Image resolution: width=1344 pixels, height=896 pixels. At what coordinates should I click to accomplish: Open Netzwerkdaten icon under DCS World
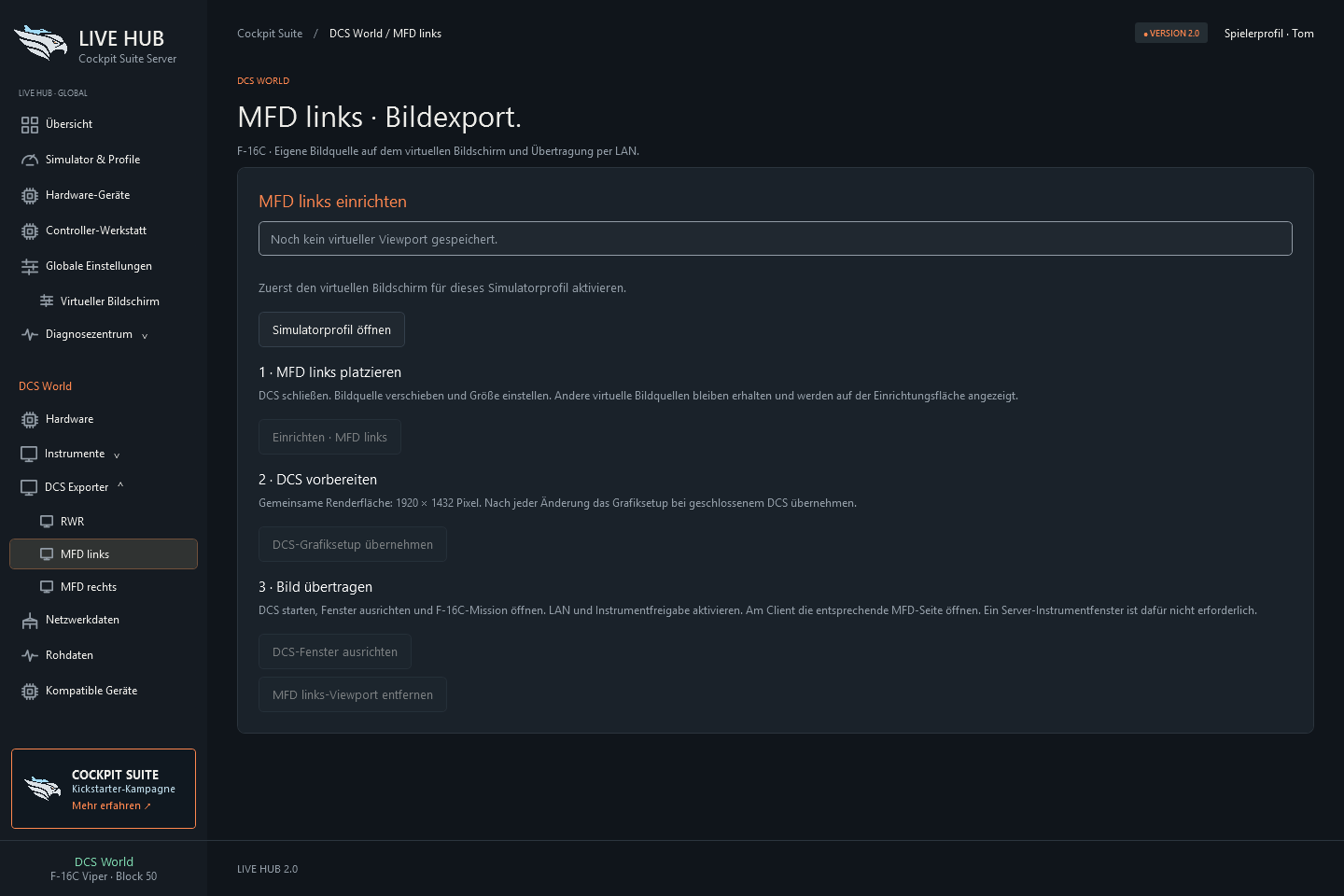tap(30, 620)
